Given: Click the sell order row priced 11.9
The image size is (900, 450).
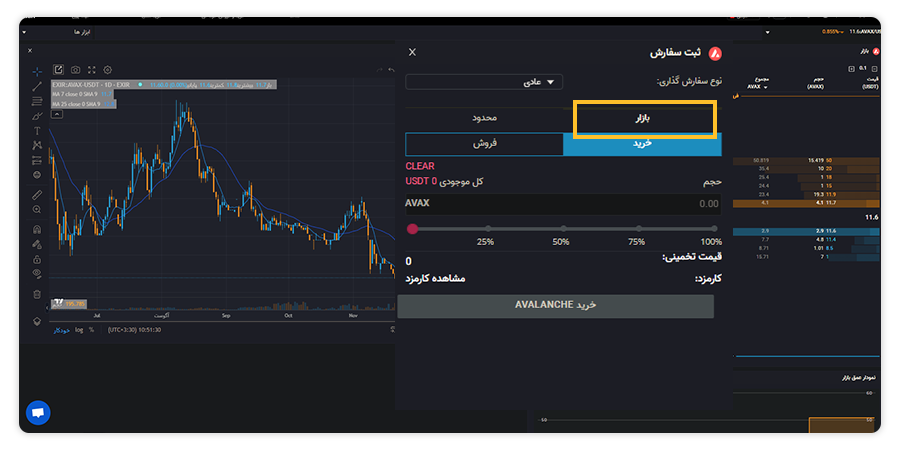Looking at the screenshot, I should tap(807, 195).
